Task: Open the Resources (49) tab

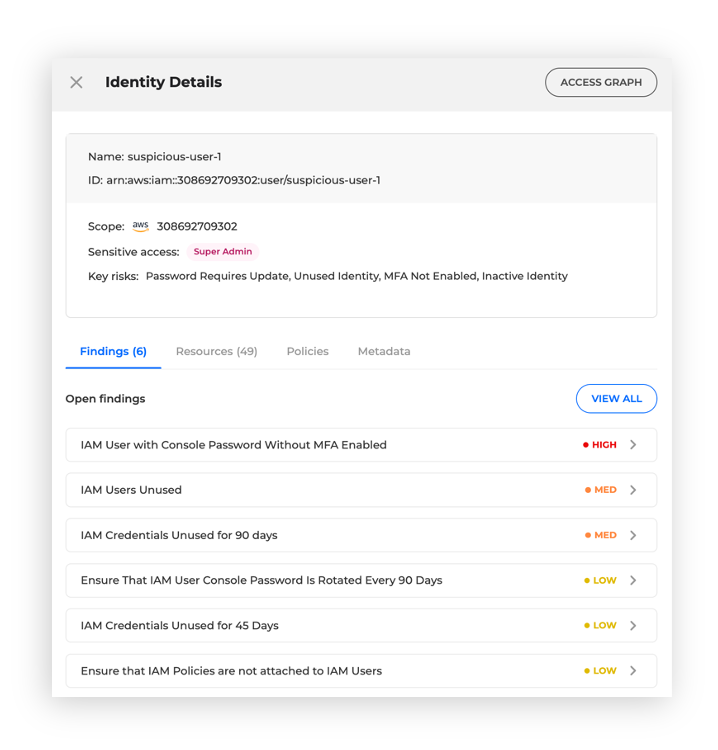Action: pos(216,352)
